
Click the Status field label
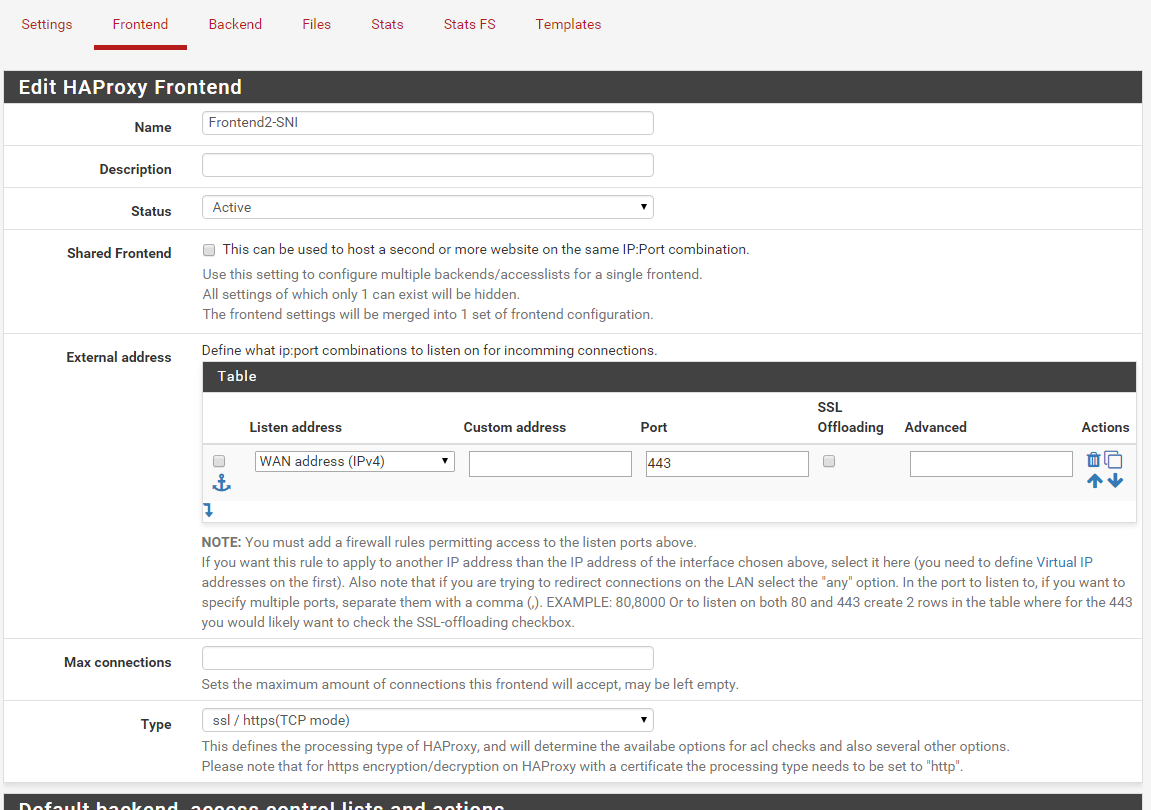pyautogui.click(x=151, y=211)
